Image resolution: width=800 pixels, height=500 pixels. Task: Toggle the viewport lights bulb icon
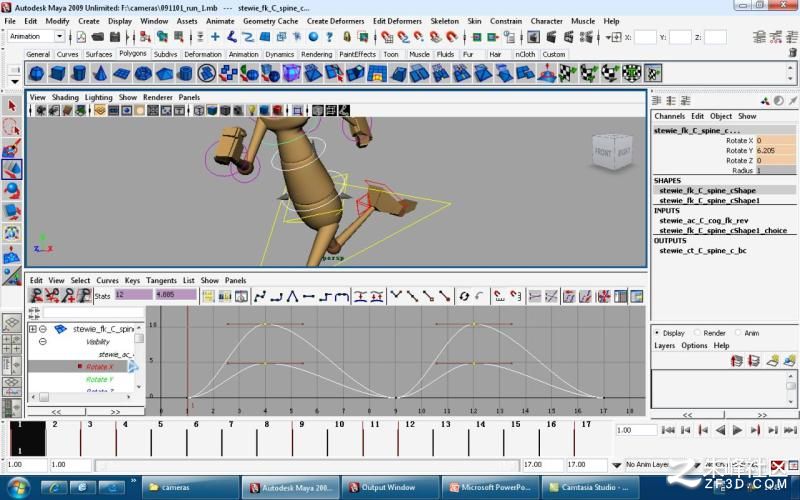[x=252, y=110]
